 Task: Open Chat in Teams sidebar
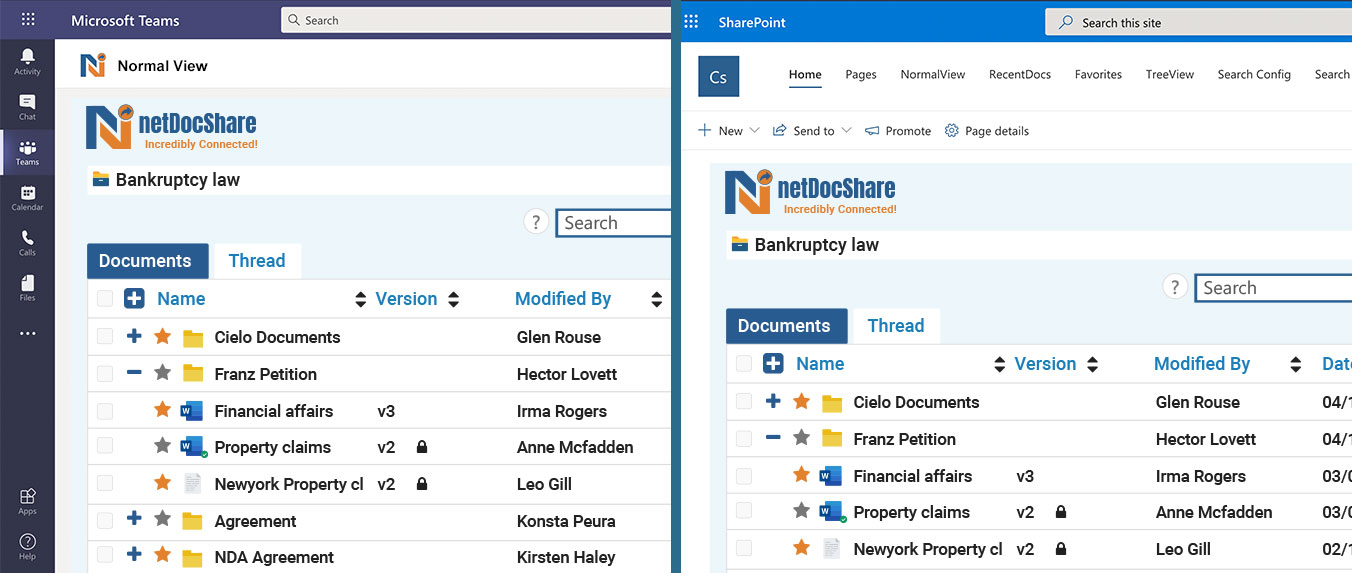click(27, 107)
